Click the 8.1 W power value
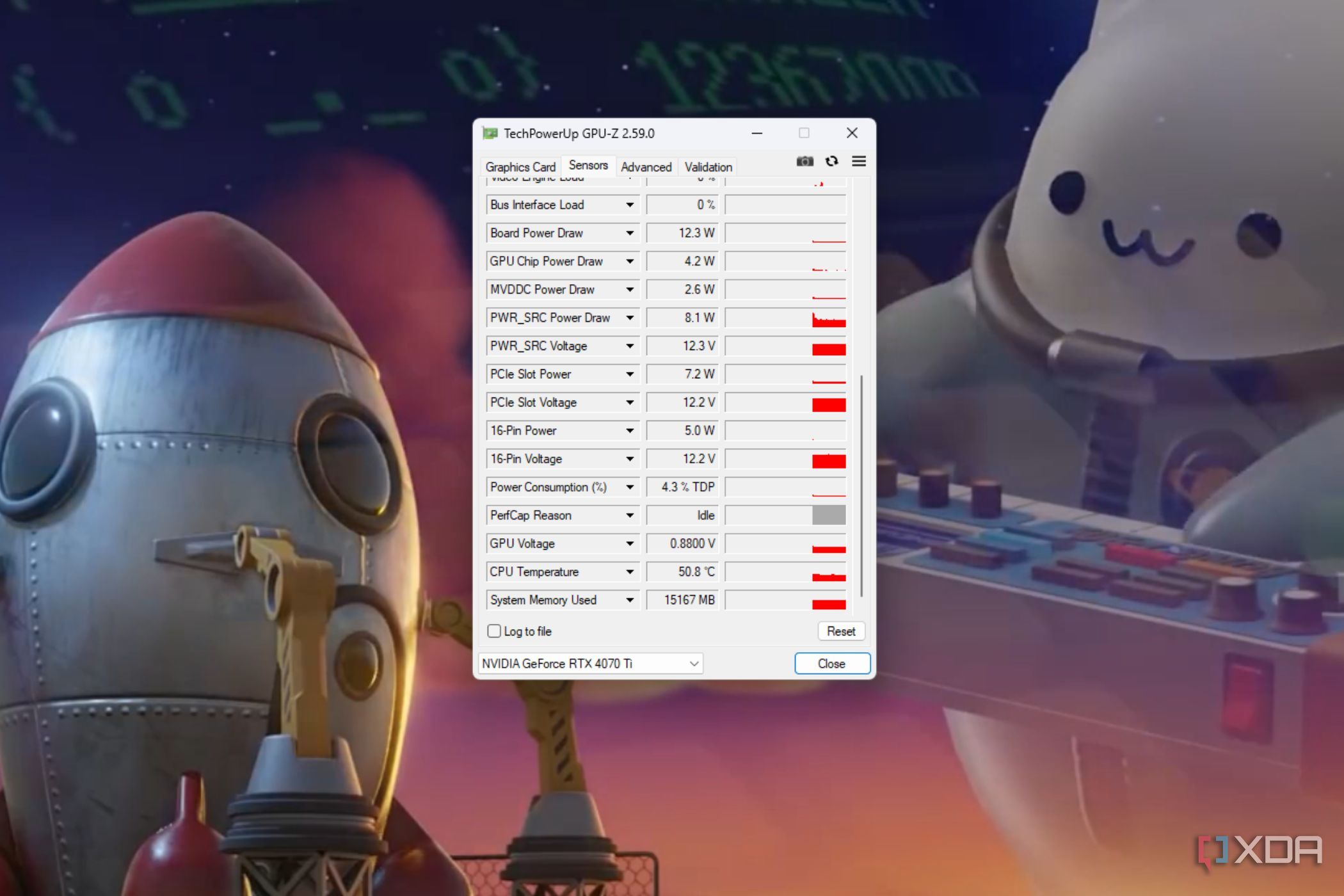1344x896 pixels. coord(682,317)
